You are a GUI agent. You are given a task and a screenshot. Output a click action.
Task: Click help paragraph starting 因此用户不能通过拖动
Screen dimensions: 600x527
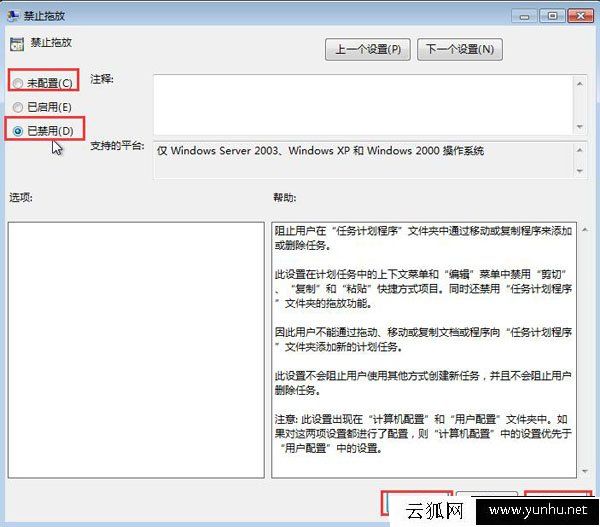click(423, 339)
